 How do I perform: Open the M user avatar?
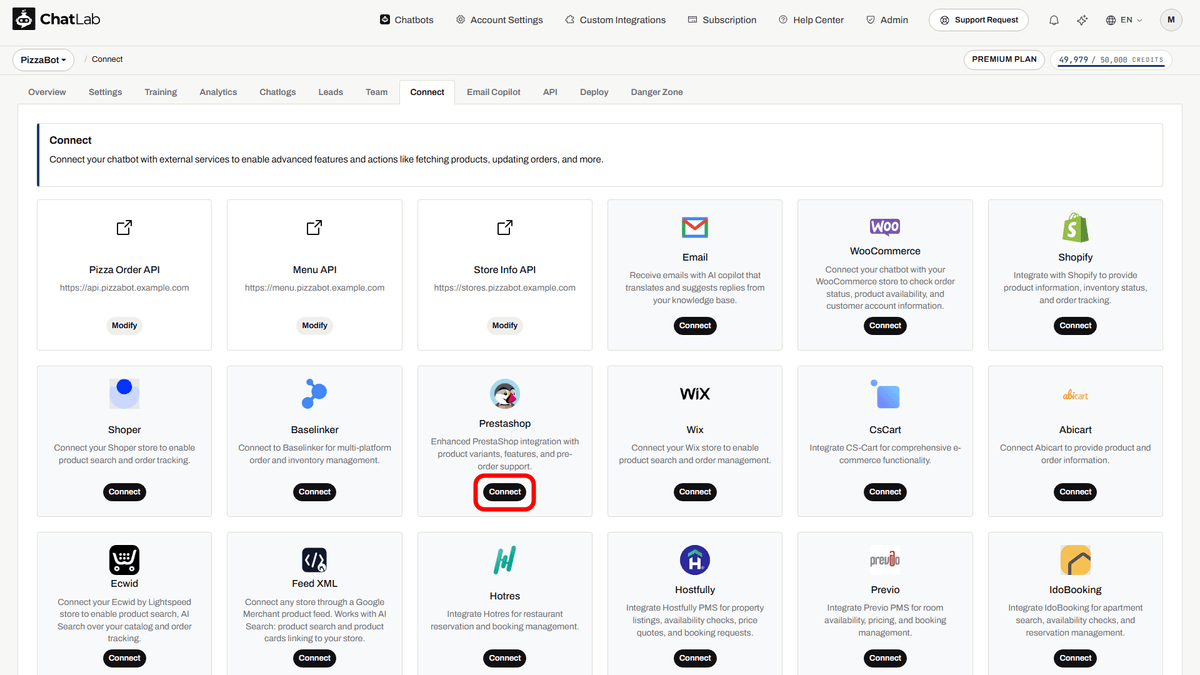coord(1171,20)
